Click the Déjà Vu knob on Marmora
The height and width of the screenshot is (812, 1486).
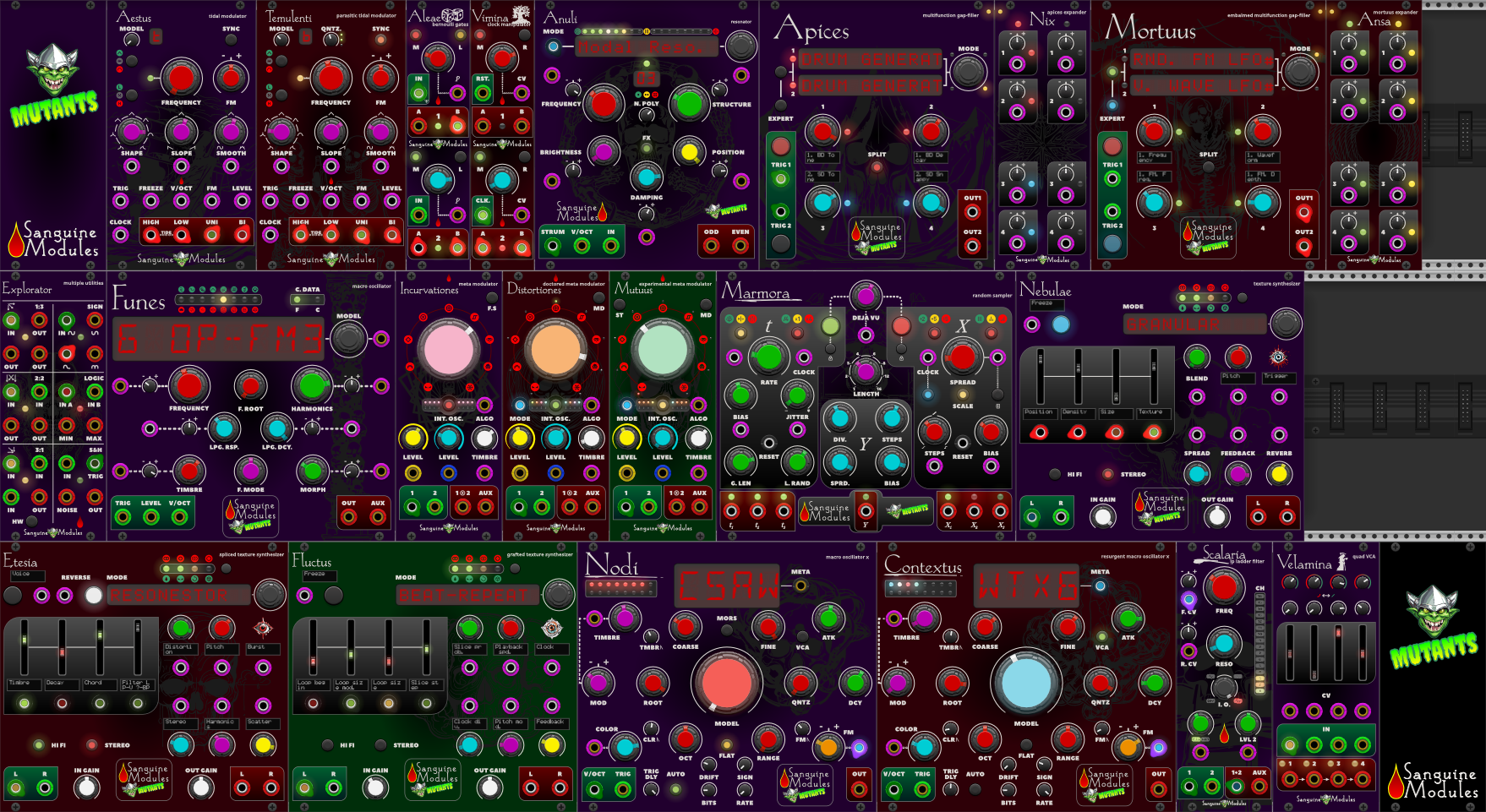point(865,296)
